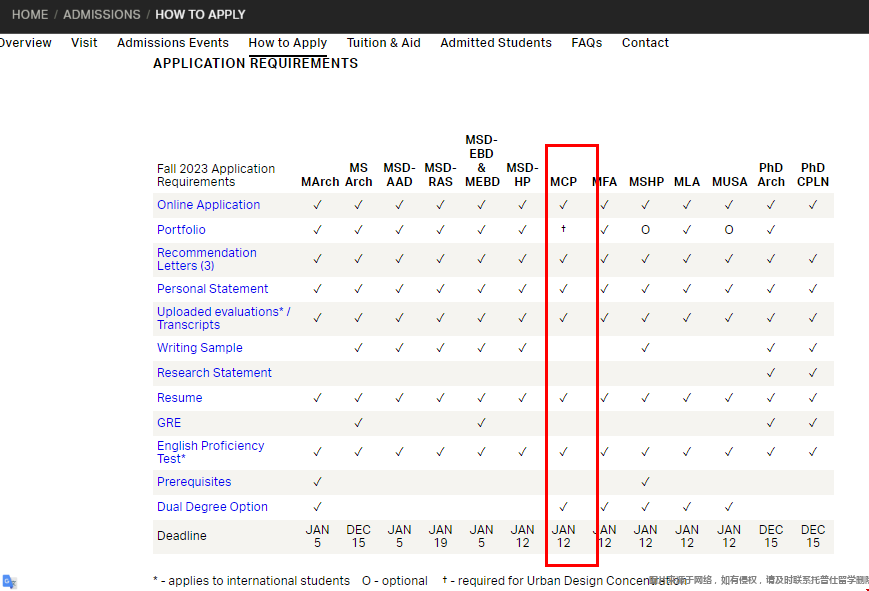
Task: Open Tuition & Aid tab
Action: [x=384, y=43]
